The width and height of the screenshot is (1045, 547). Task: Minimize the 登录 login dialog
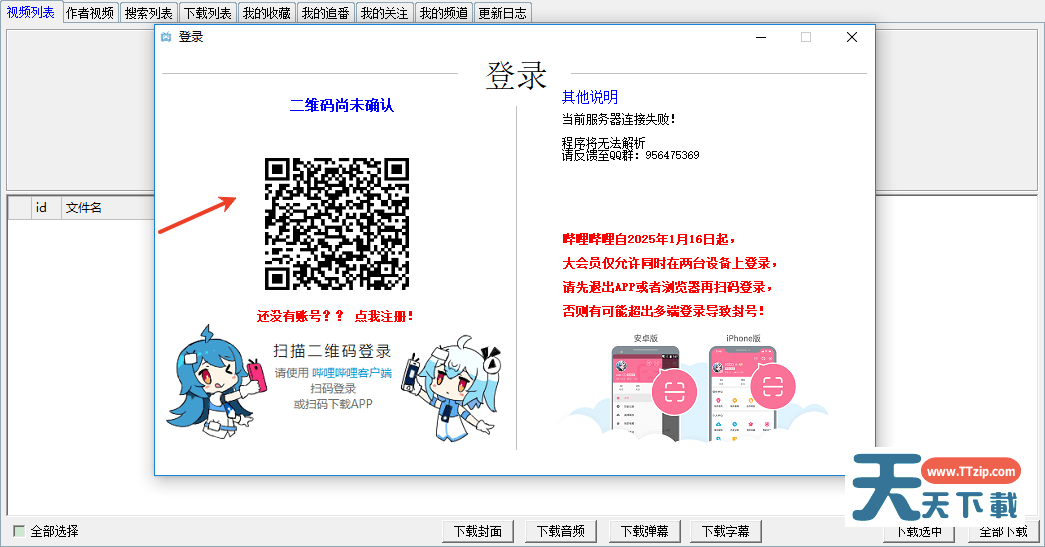point(760,37)
